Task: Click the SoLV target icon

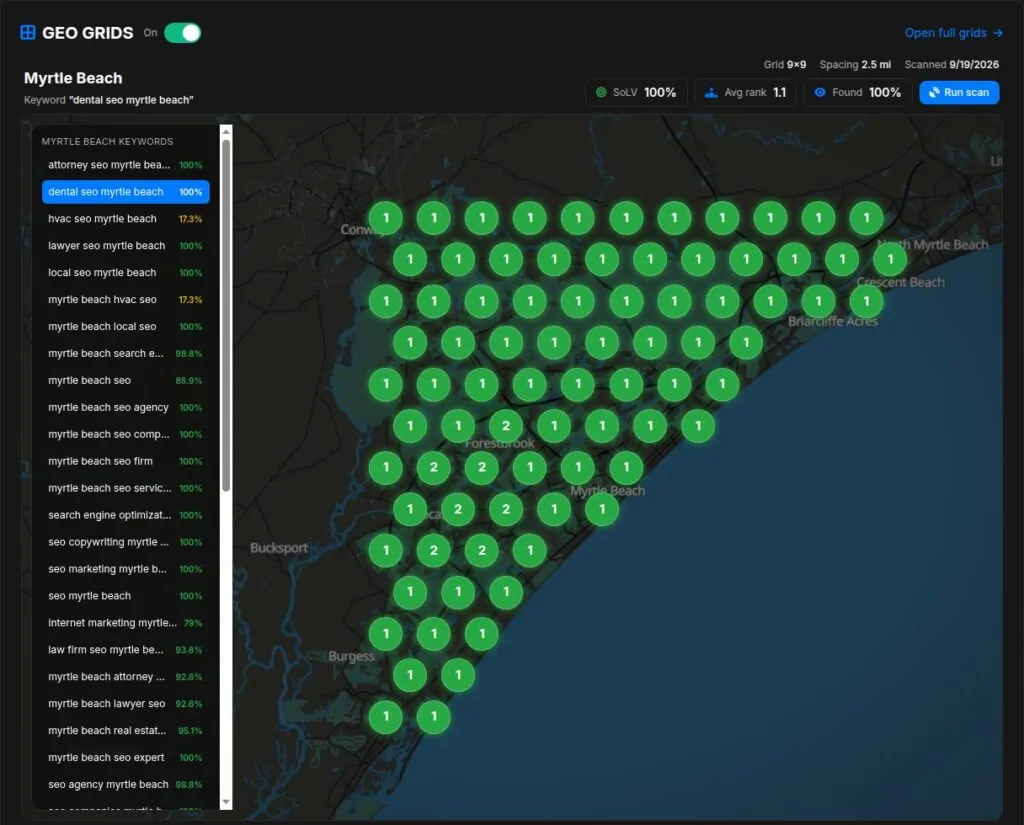Action: tap(601, 92)
